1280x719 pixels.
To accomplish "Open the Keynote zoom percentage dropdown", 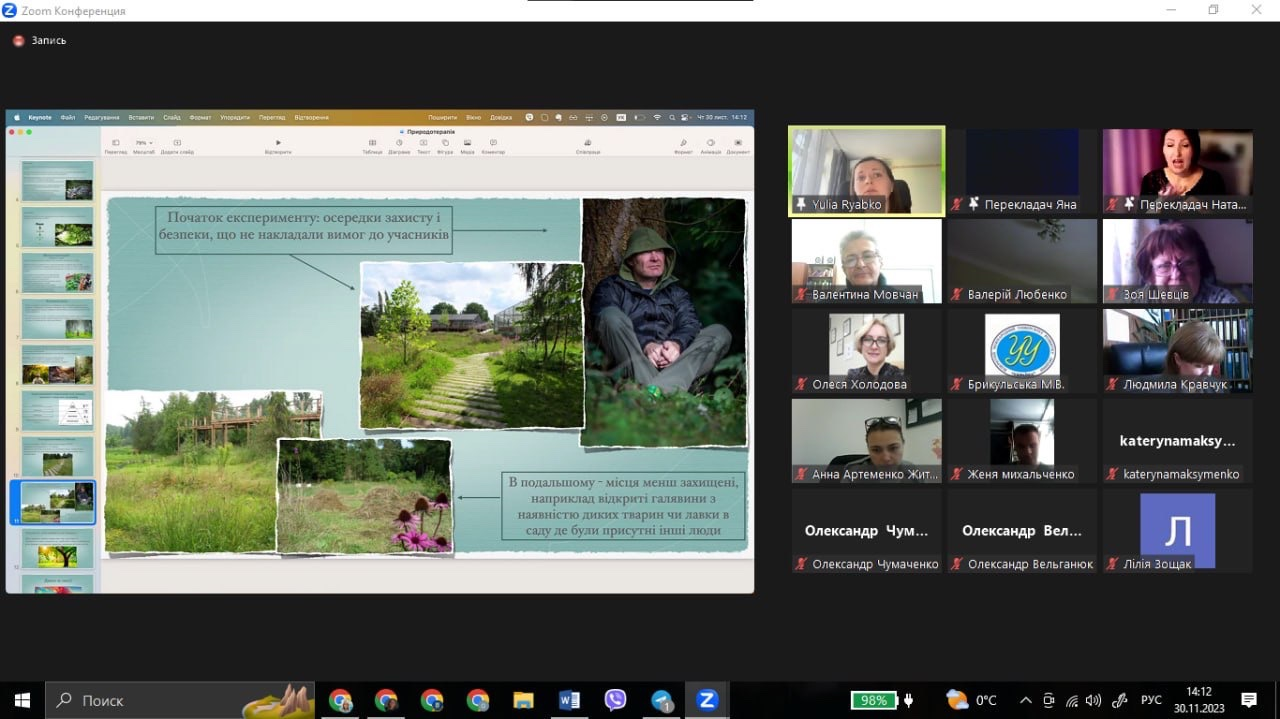I will (x=144, y=143).
